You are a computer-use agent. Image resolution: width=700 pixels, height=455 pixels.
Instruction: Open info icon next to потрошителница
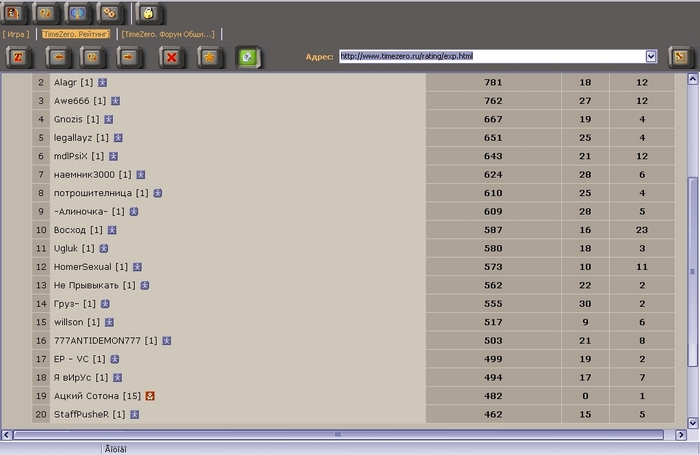pos(158,193)
